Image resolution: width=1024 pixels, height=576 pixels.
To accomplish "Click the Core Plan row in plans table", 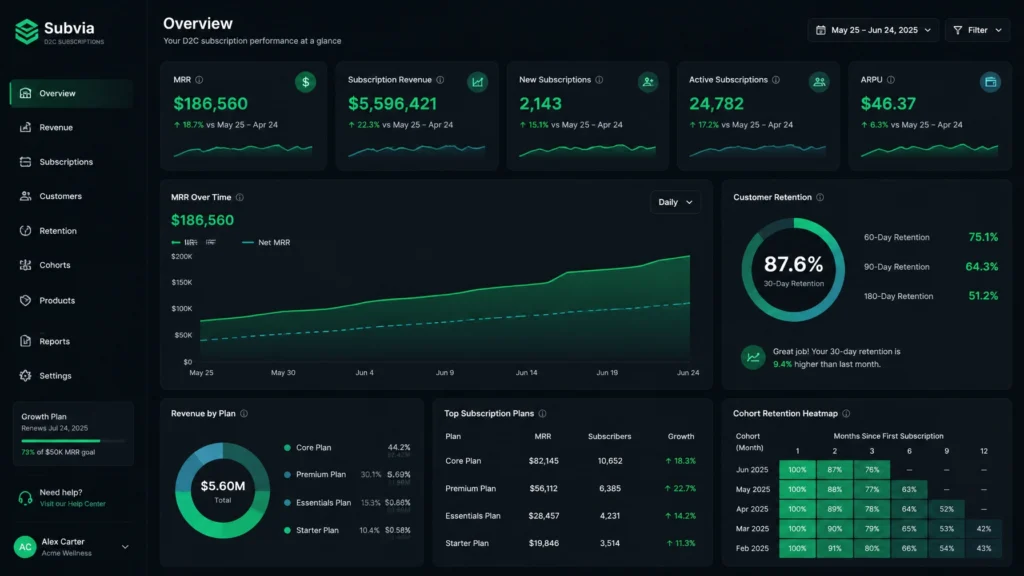I will tap(571, 461).
